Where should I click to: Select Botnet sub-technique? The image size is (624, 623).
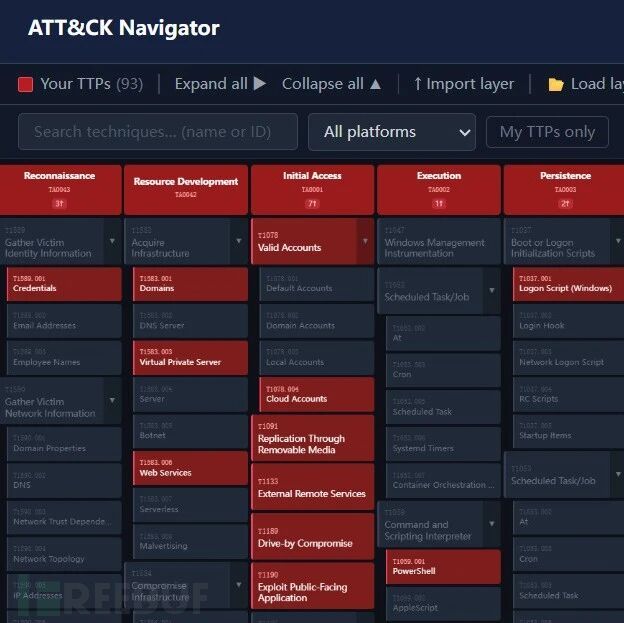click(190, 431)
